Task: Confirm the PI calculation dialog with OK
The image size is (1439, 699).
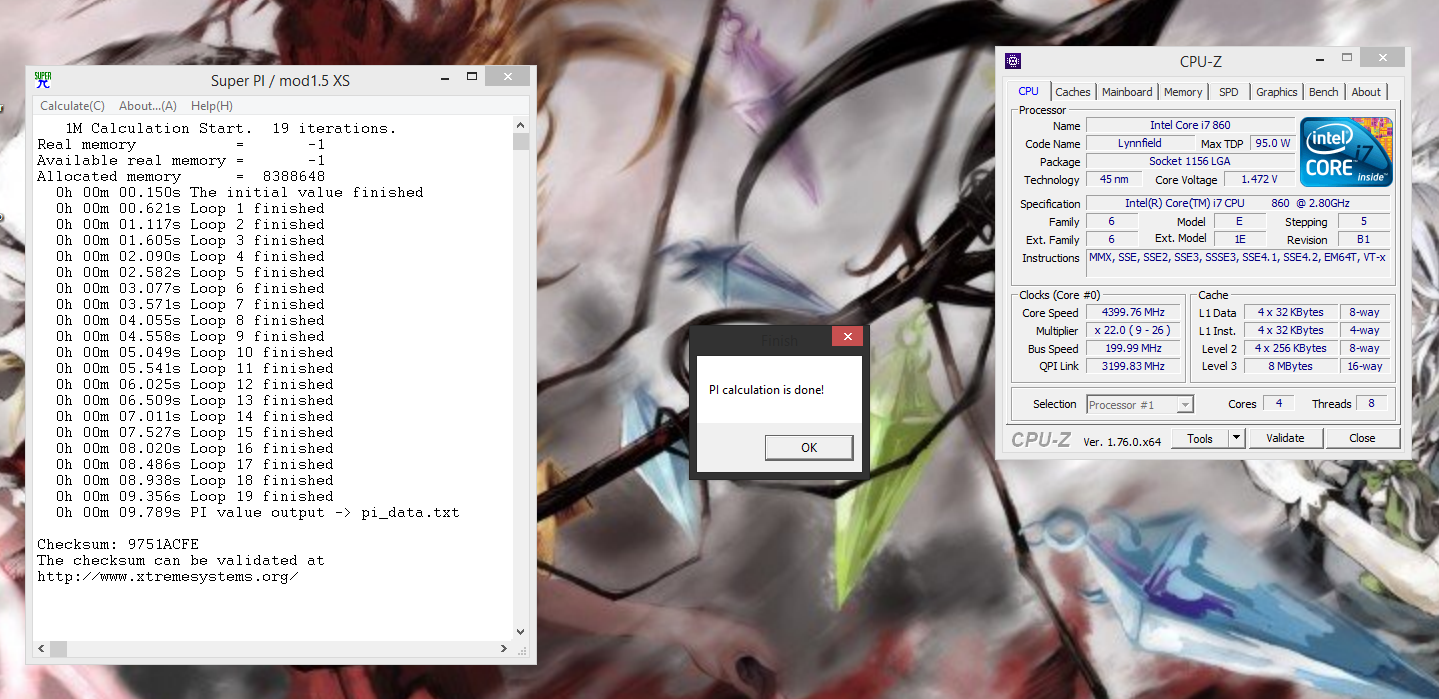Action: (x=809, y=447)
